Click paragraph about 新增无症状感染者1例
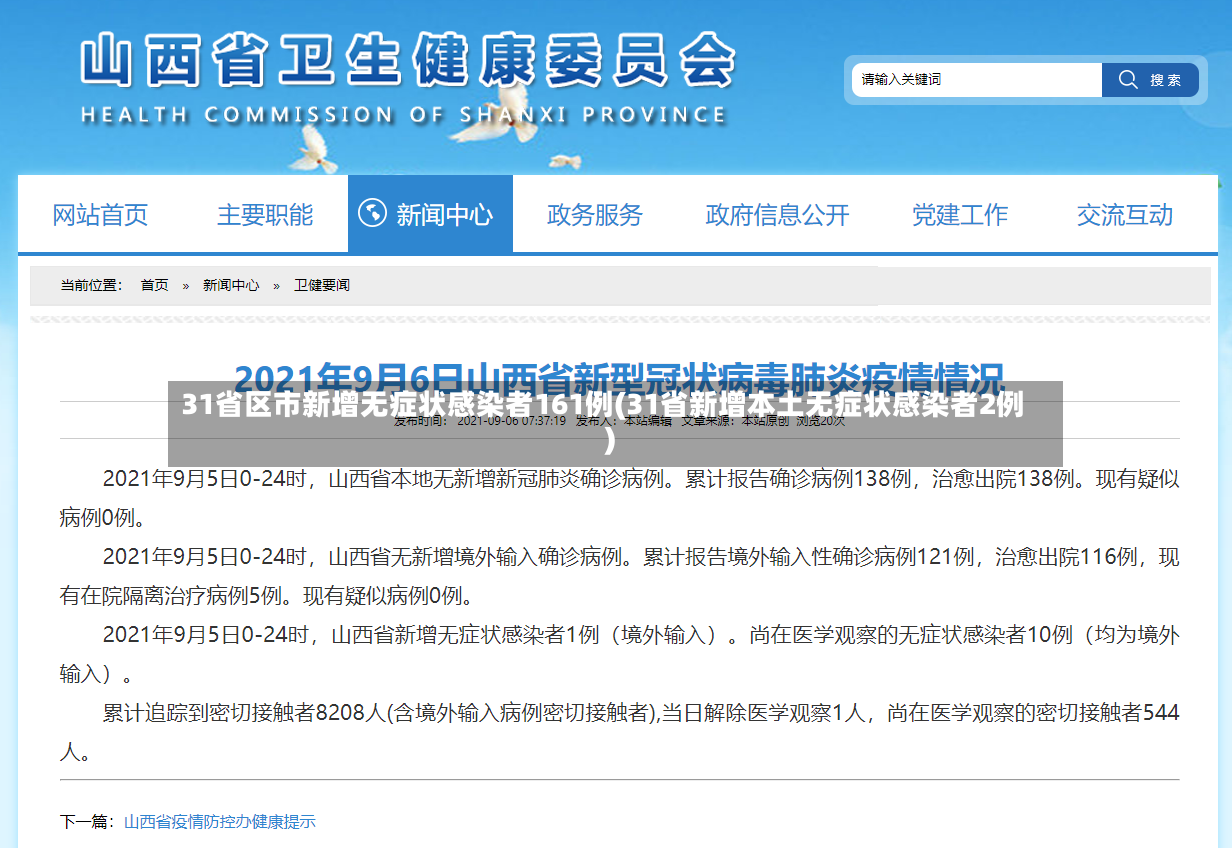Screen dimensions: 1232x848 click(x=619, y=654)
